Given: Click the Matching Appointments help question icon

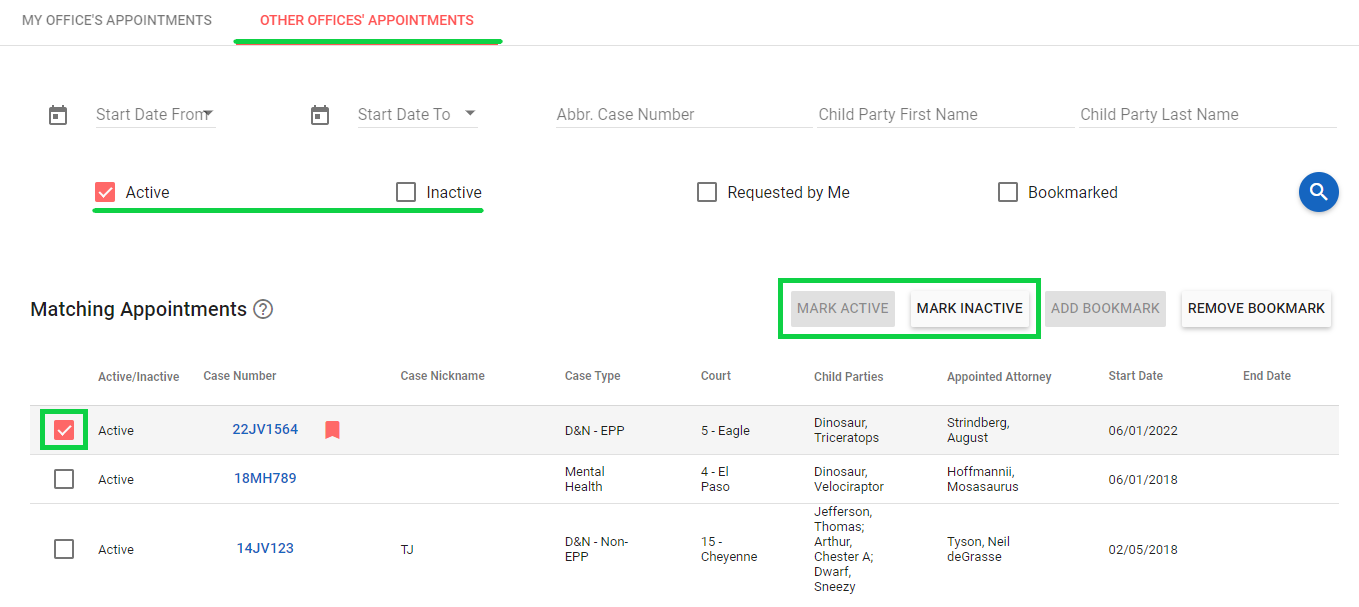Looking at the screenshot, I should (x=263, y=310).
